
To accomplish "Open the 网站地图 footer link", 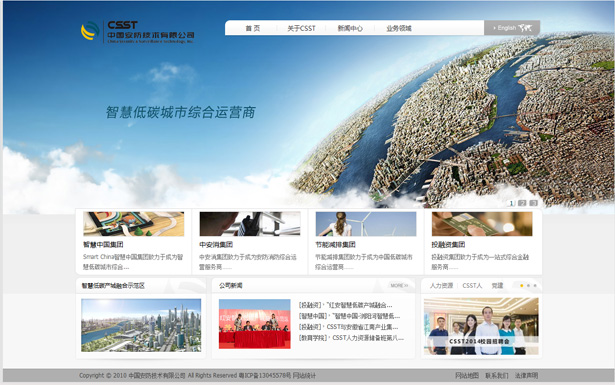I will [x=467, y=376].
